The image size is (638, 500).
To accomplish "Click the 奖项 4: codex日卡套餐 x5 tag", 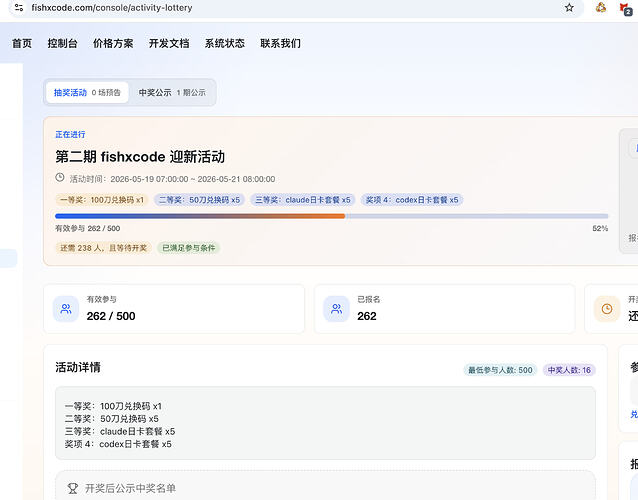I will click(412, 200).
